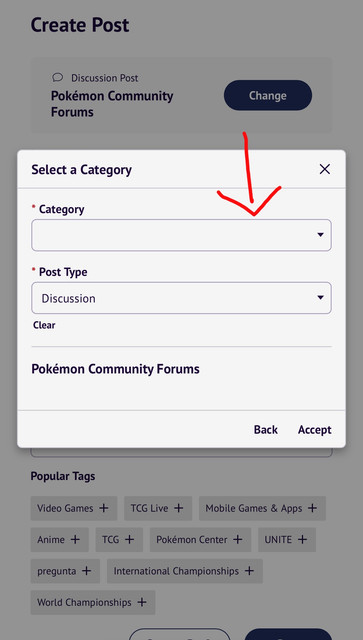Click the Discussion Post speech bubble icon
The width and height of the screenshot is (363, 640).
[x=58, y=77]
